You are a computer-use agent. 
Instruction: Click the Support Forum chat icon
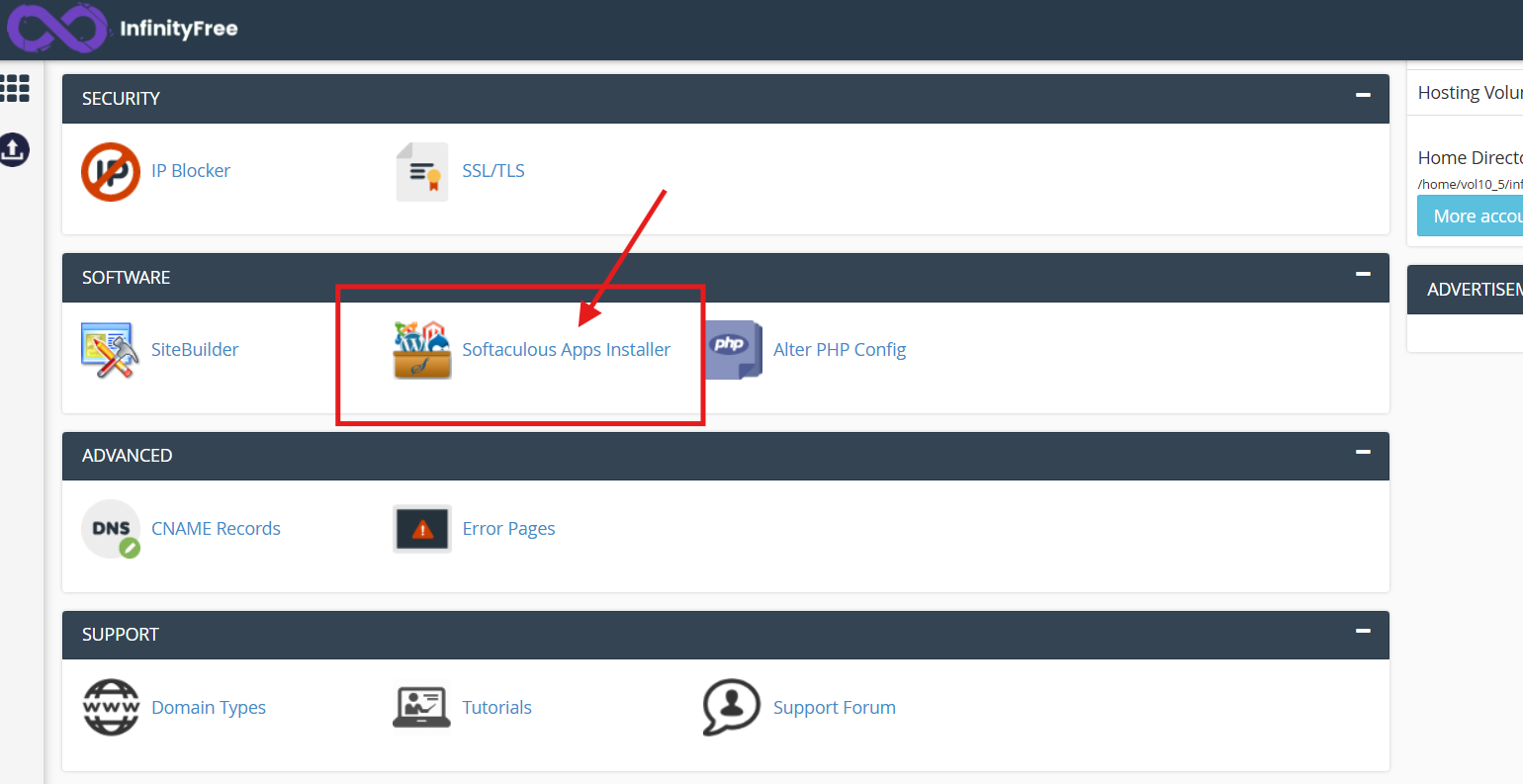click(x=732, y=707)
